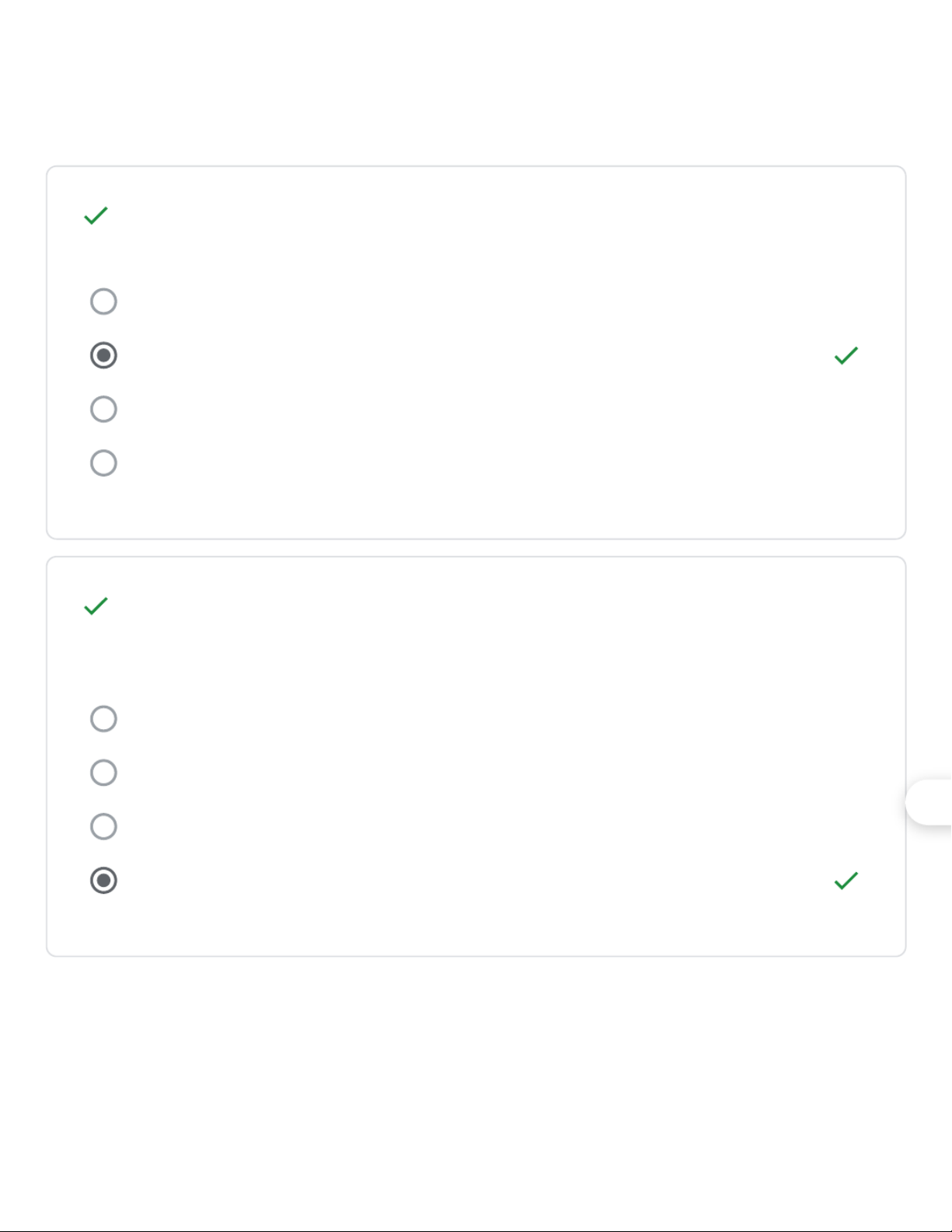Click the correct-answer checkmark beside second question's last option
The image size is (952, 1232).
[846, 880]
